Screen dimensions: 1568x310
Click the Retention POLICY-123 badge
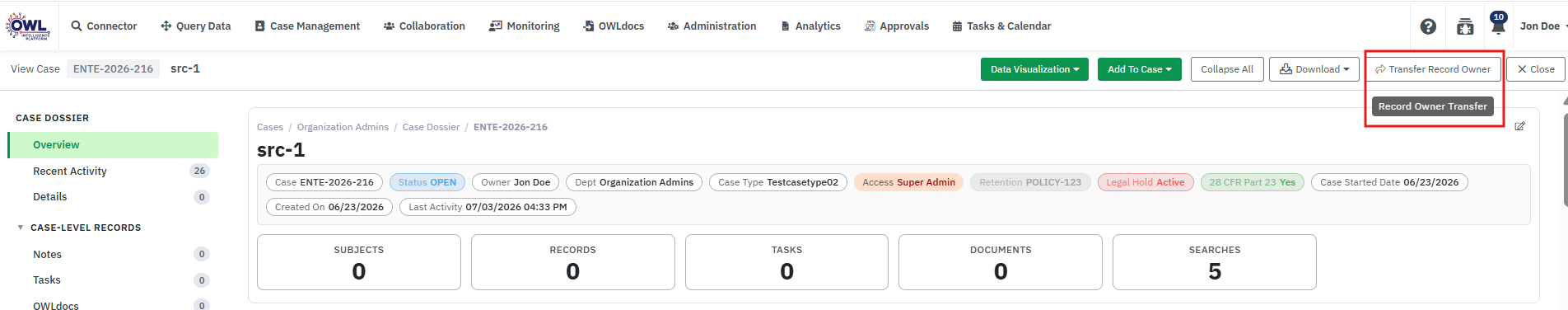tap(1030, 182)
